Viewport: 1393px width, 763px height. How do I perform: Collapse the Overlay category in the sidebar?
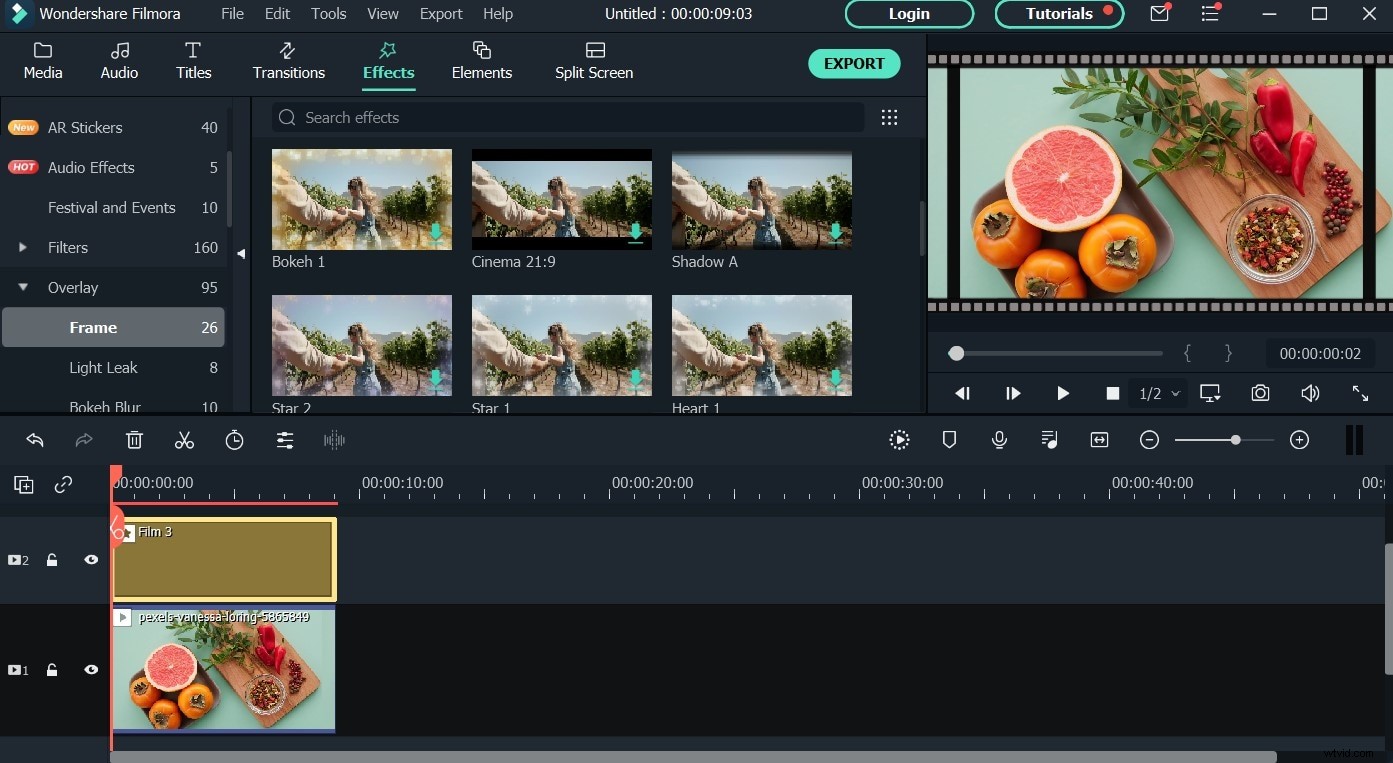coord(23,287)
